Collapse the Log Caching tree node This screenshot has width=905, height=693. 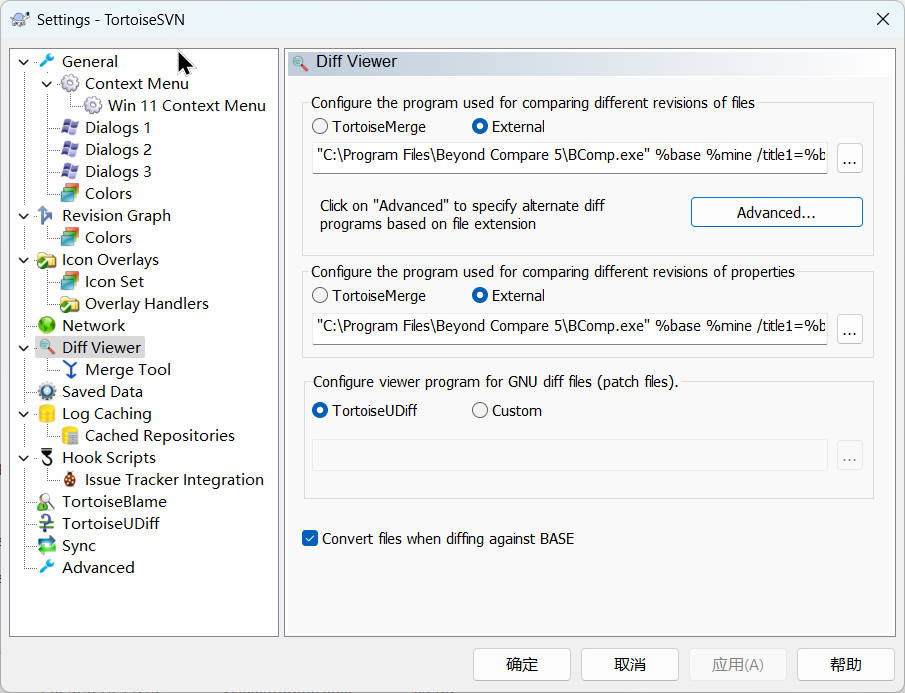point(24,414)
